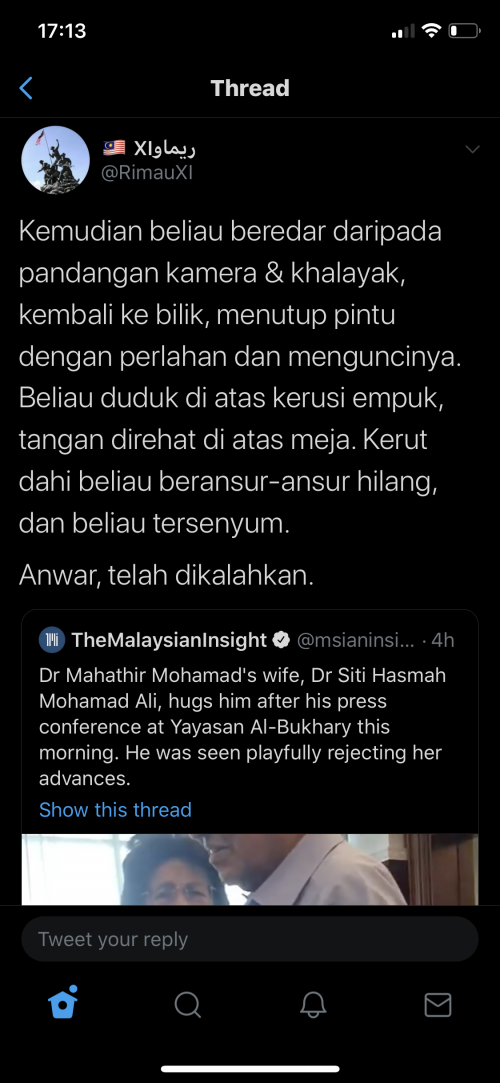This screenshot has height=1083, width=500.
Task: Open the Search tab magnifier icon
Action: (x=187, y=1004)
